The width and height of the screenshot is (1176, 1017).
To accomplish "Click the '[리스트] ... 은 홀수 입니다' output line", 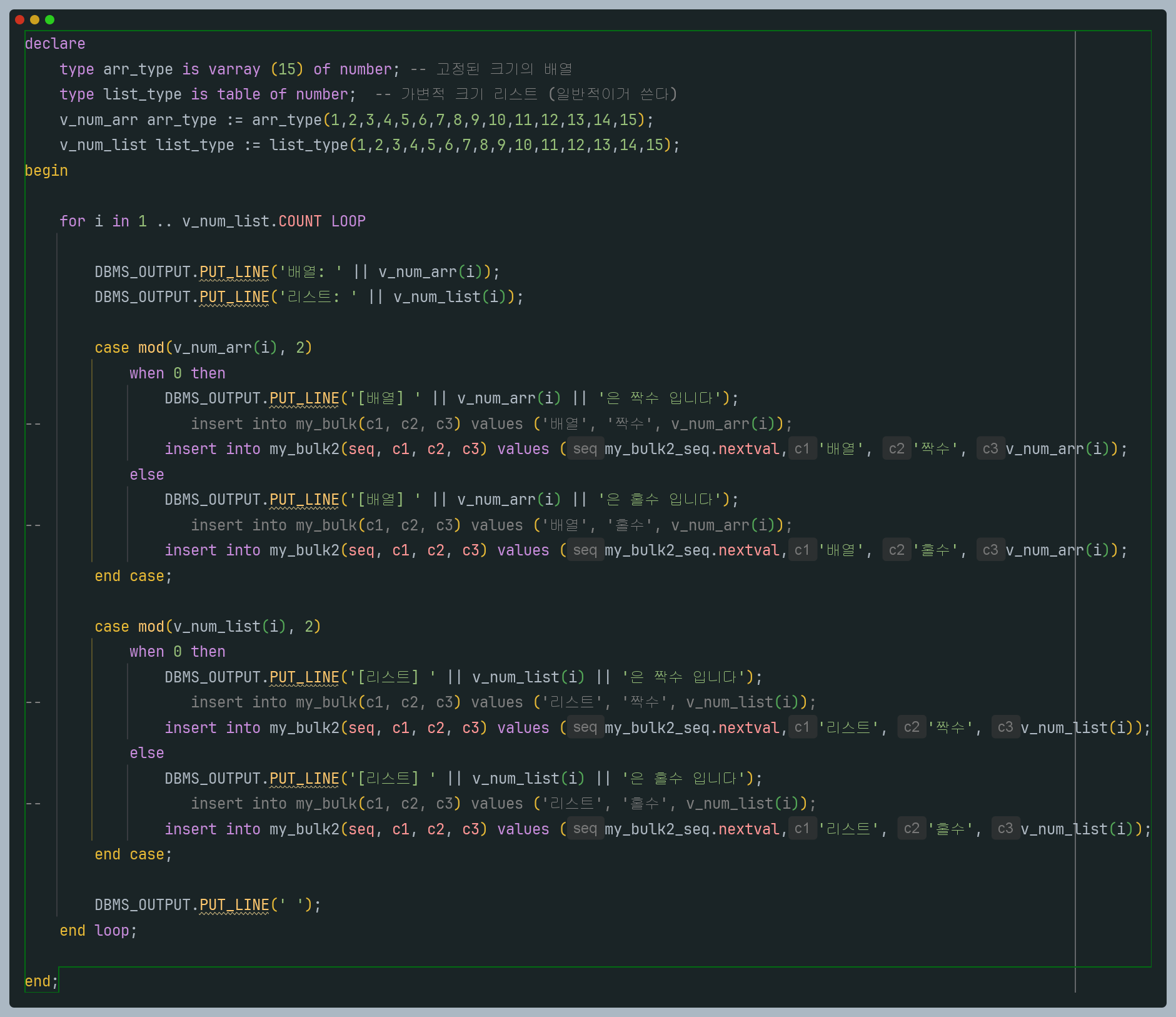I will pyautogui.click(x=463, y=779).
